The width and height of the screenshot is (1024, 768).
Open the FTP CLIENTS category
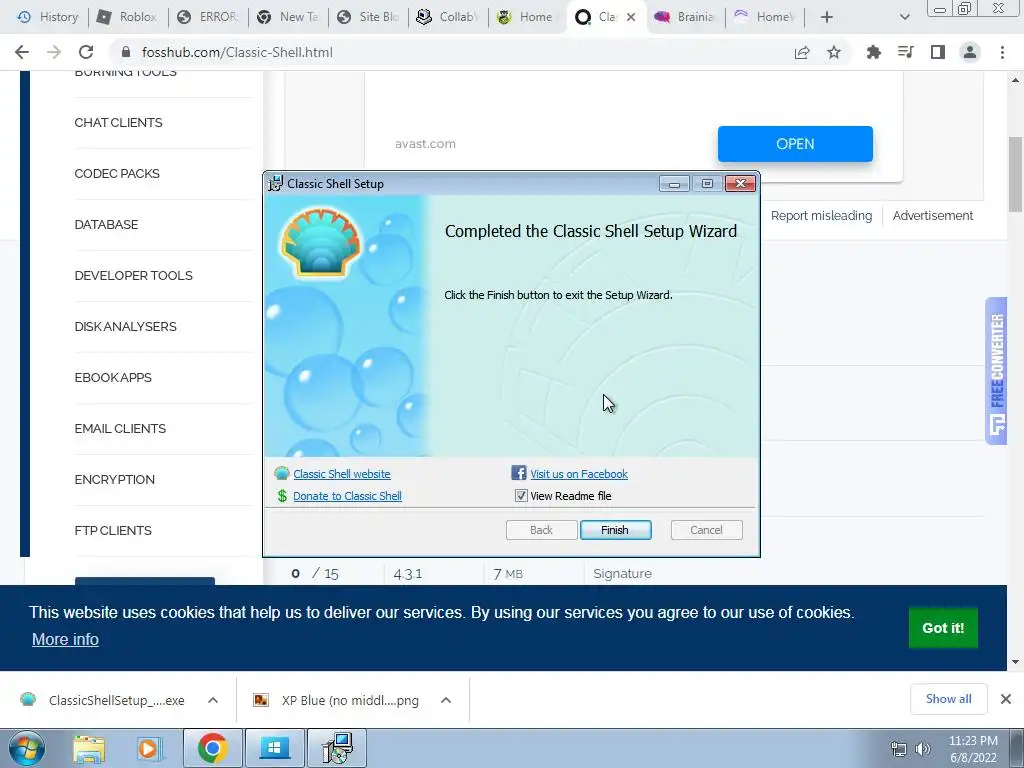coord(113,530)
